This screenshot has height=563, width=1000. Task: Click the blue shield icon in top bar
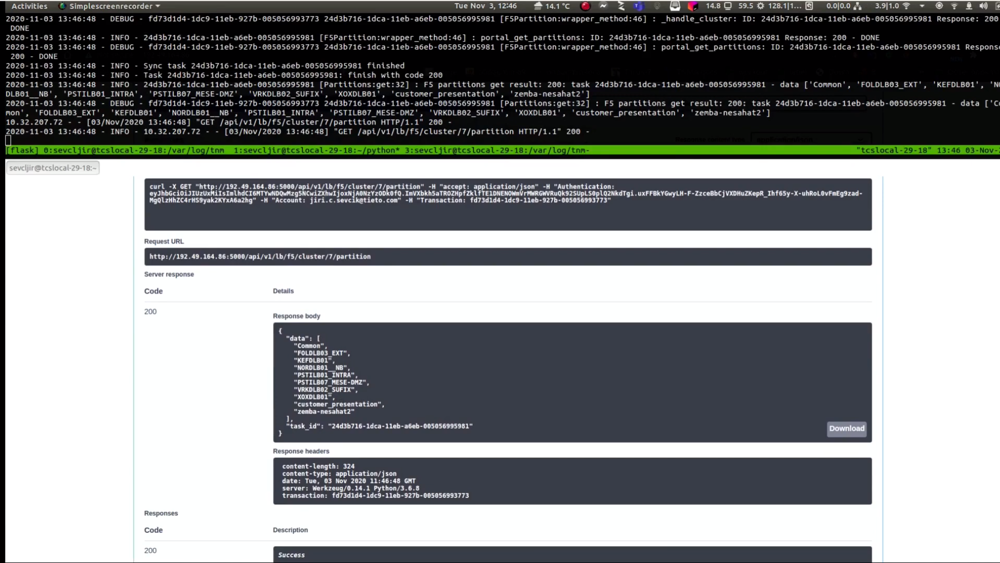[x=639, y=6]
